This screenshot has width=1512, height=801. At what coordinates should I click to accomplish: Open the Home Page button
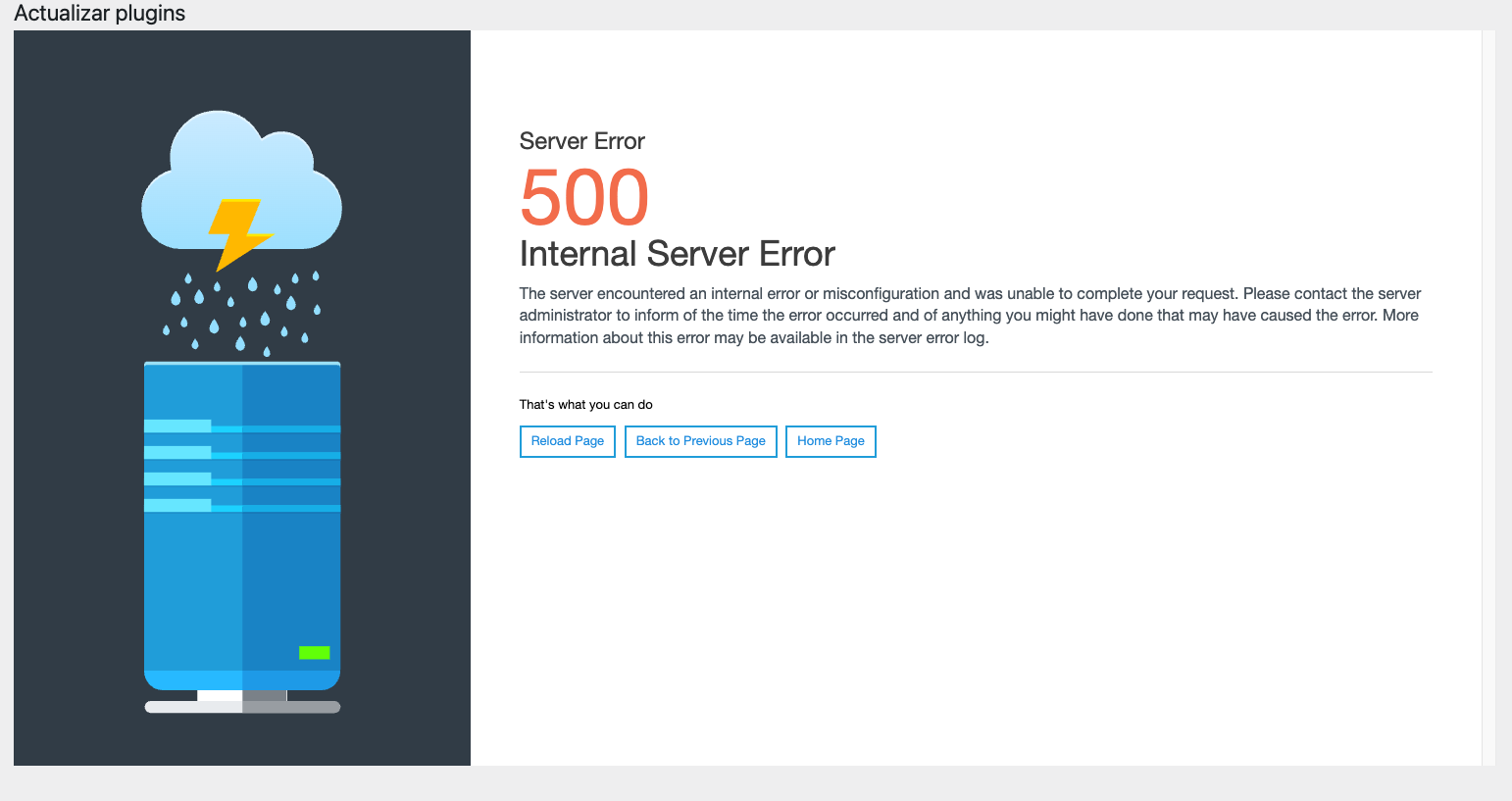click(831, 441)
